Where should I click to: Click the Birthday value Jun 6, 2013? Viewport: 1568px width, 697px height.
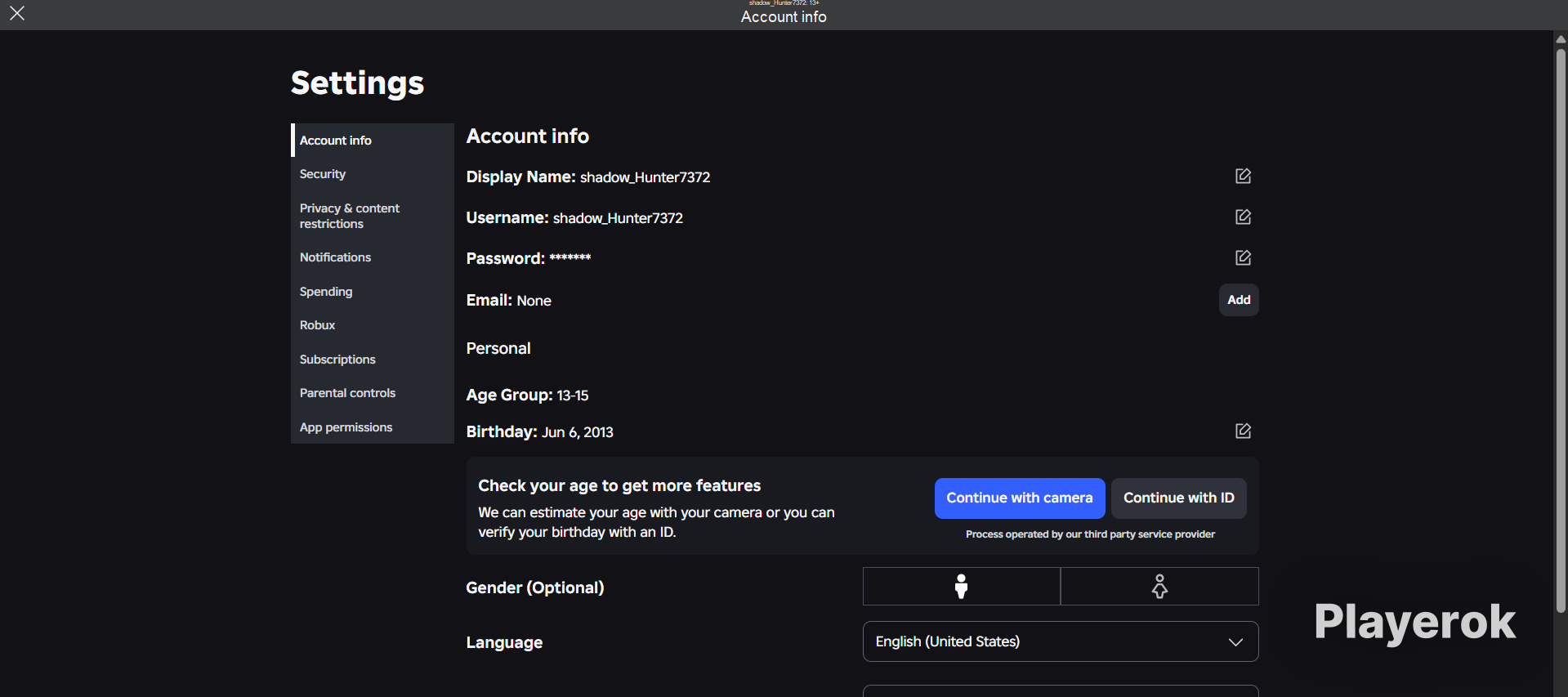coord(578,432)
